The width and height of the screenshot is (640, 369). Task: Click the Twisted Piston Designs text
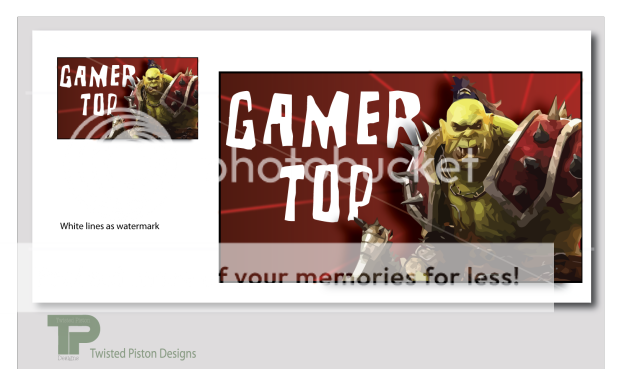143,353
